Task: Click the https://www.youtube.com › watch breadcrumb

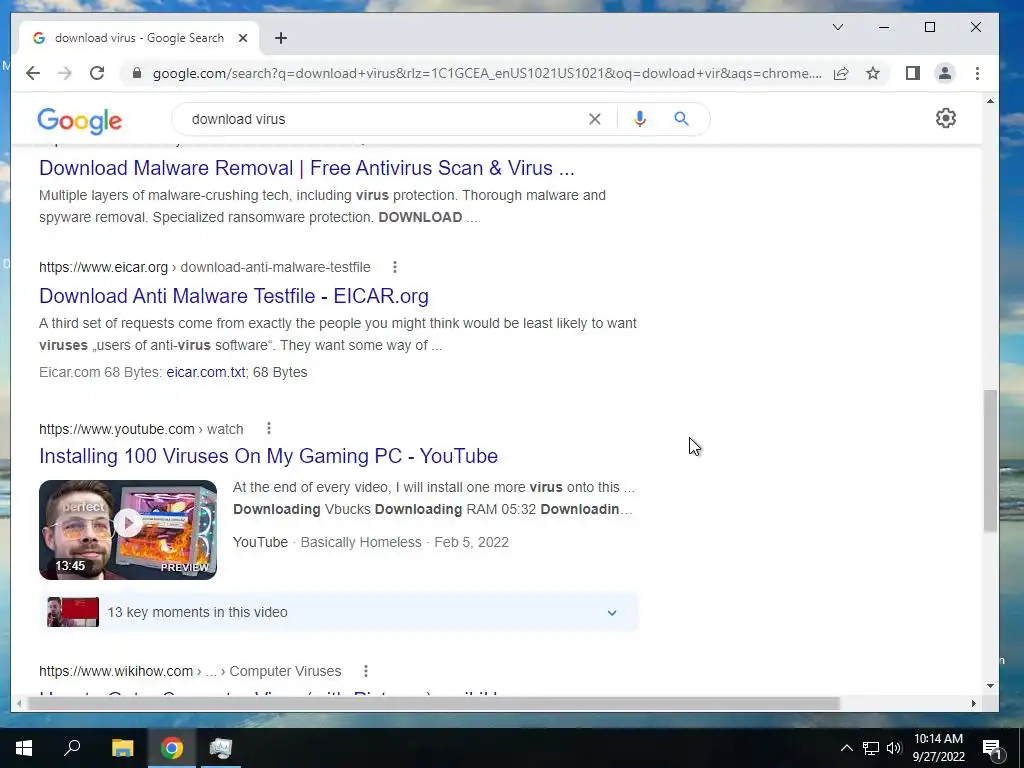Action: click(x=141, y=429)
